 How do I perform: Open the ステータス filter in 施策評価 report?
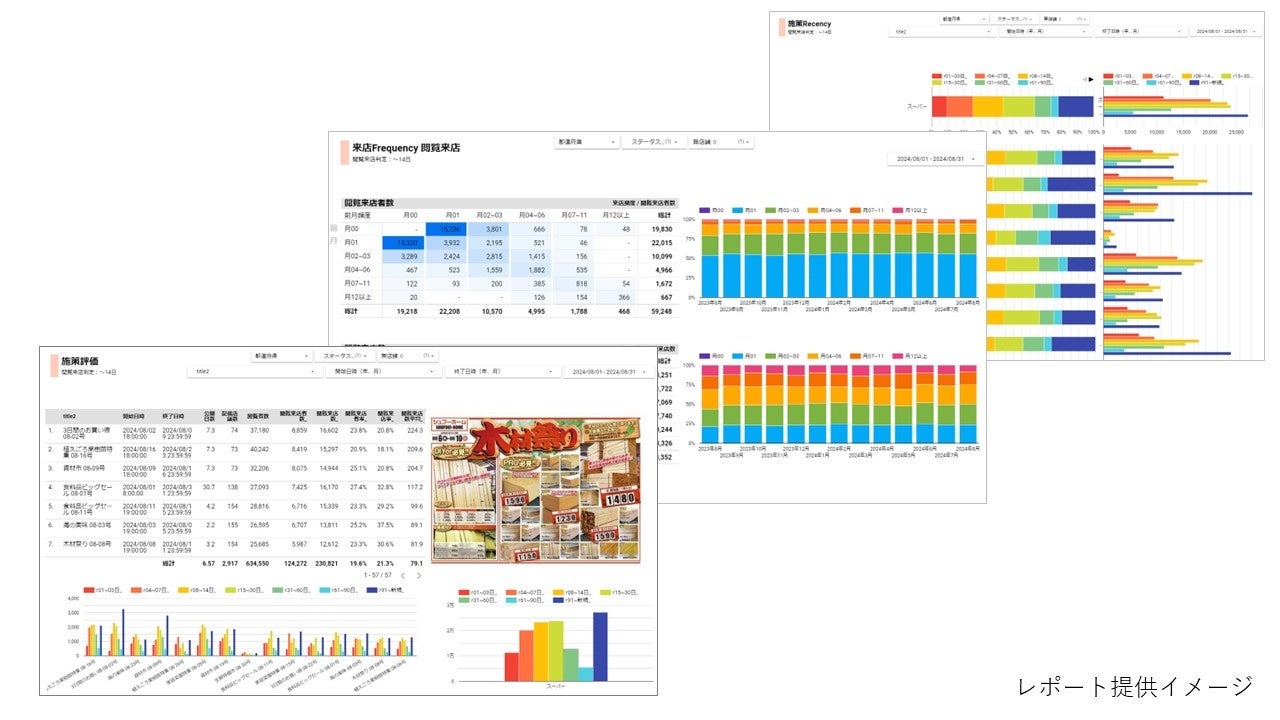point(345,355)
